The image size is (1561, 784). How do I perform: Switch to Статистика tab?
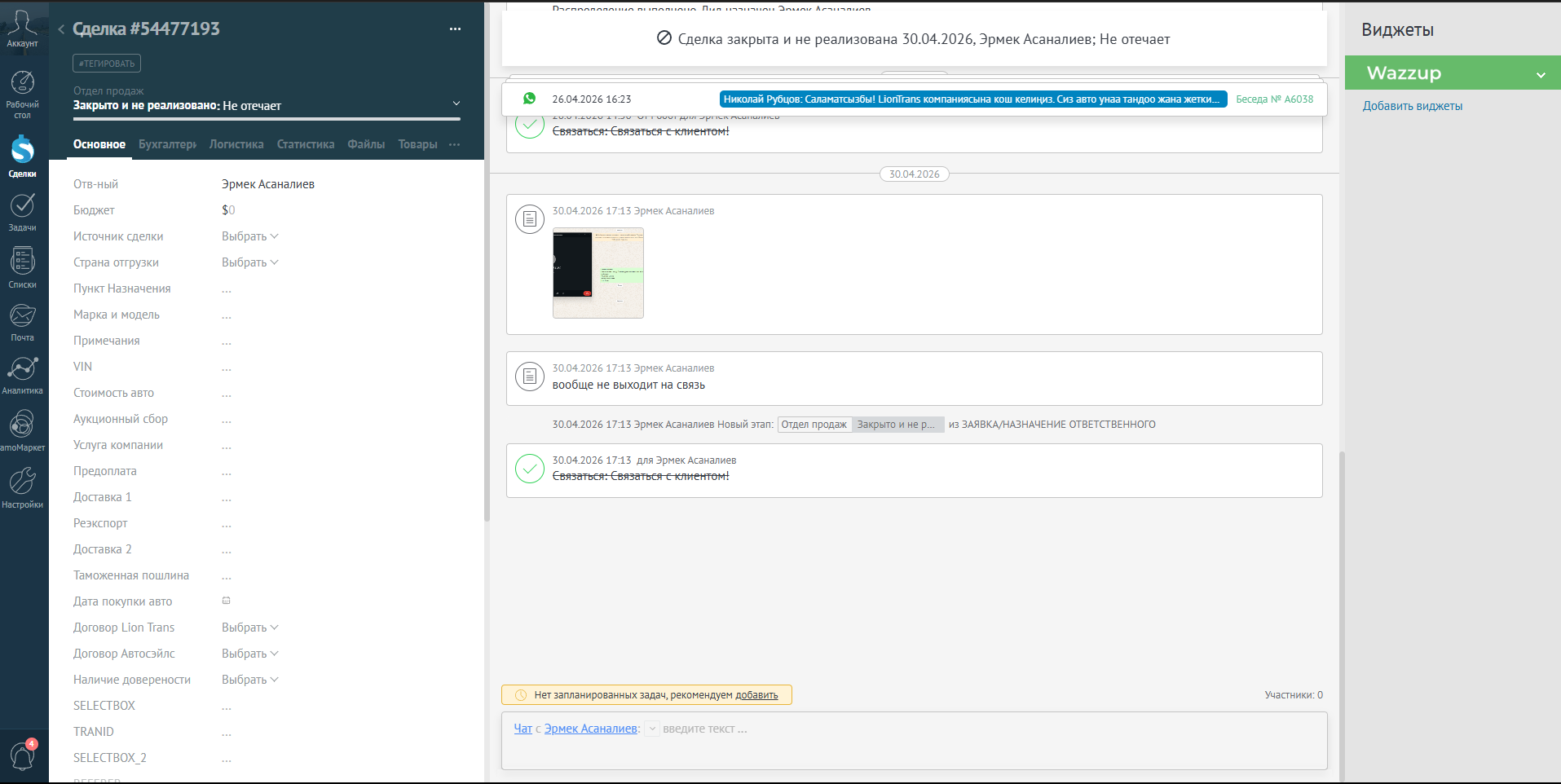(306, 144)
